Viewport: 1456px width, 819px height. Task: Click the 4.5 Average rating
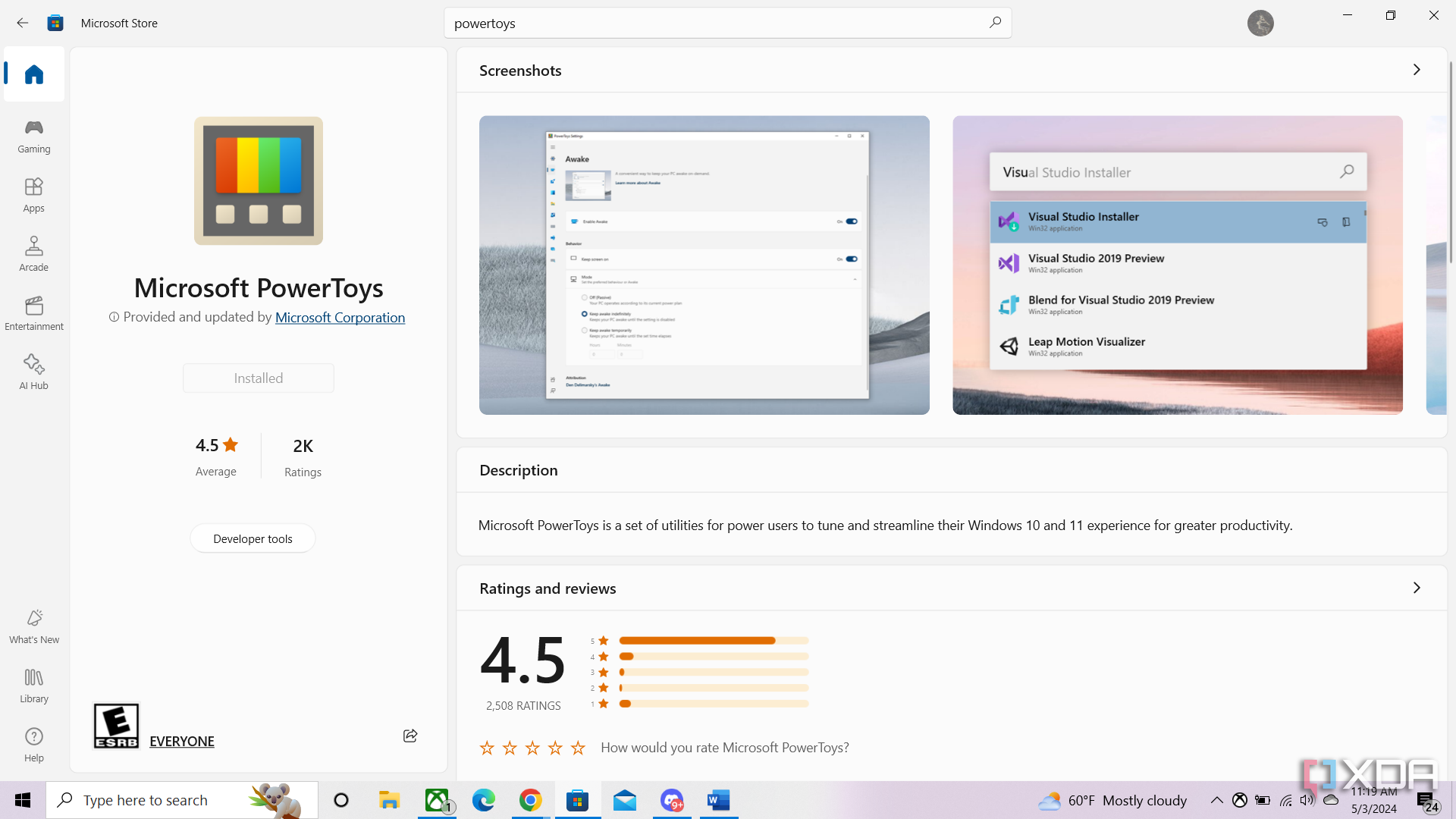216,457
